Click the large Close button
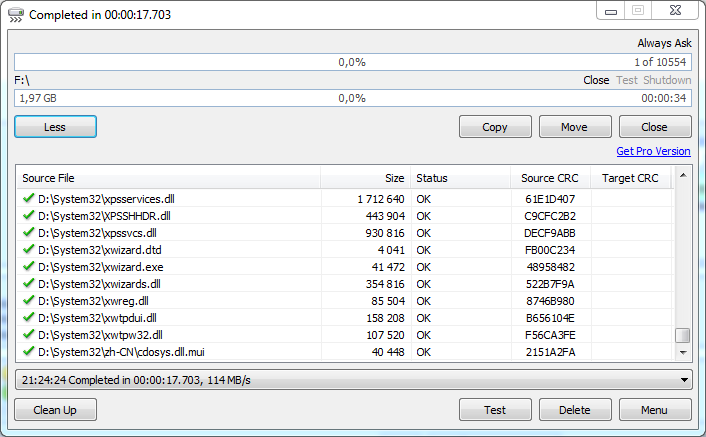This screenshot has height=437, width=706. tap(655, 127)
